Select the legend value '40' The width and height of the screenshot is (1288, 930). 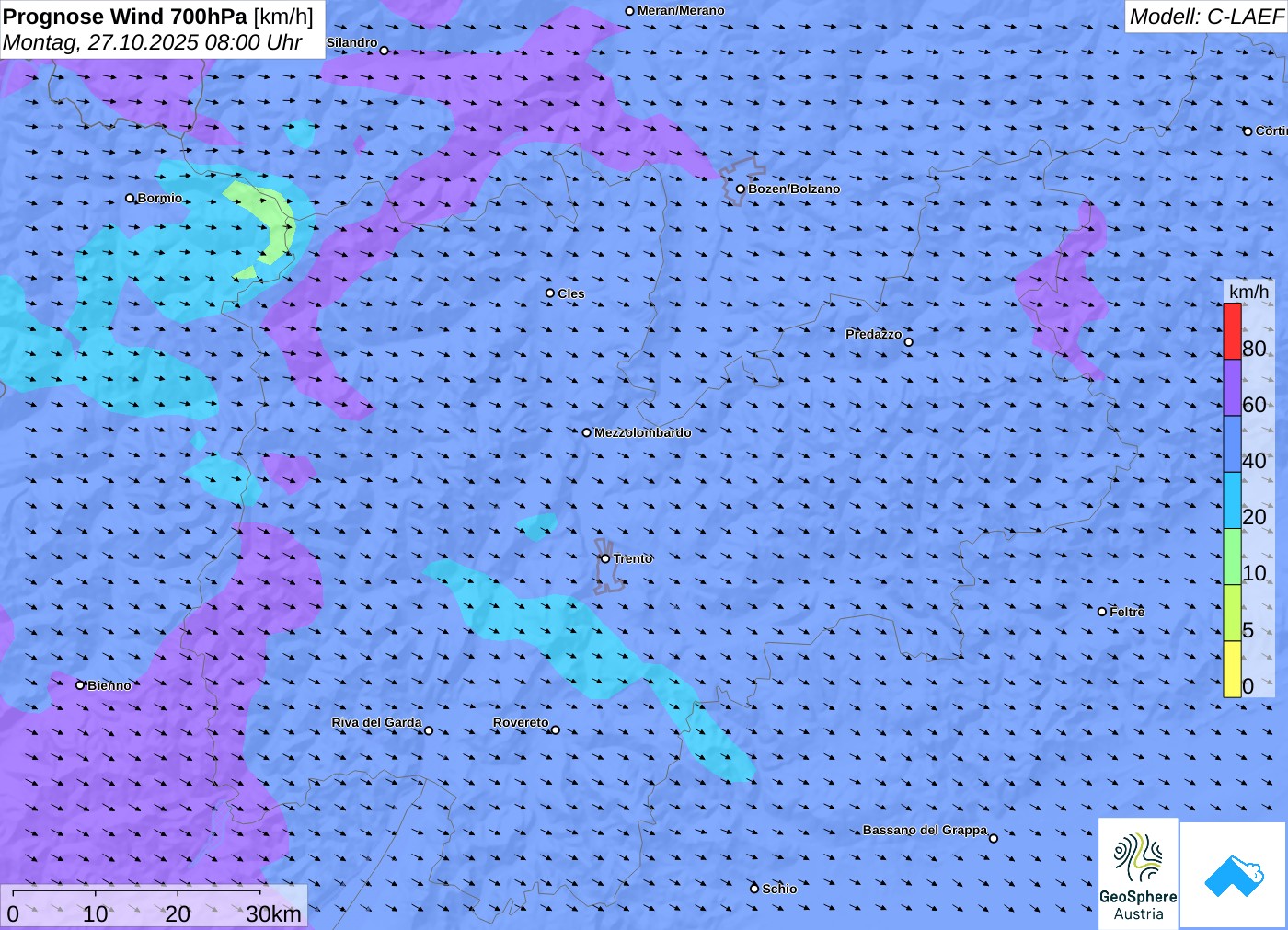1254,461
